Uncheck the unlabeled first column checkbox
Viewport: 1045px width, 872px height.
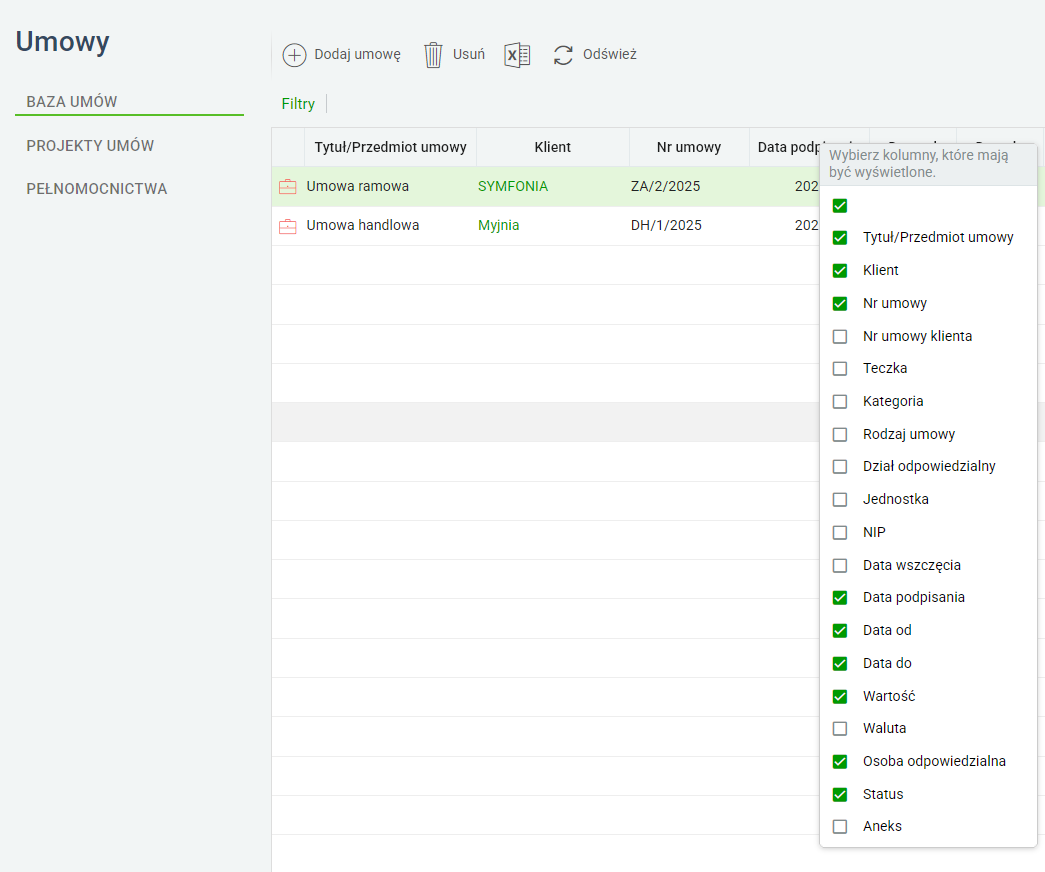(840, 205)
